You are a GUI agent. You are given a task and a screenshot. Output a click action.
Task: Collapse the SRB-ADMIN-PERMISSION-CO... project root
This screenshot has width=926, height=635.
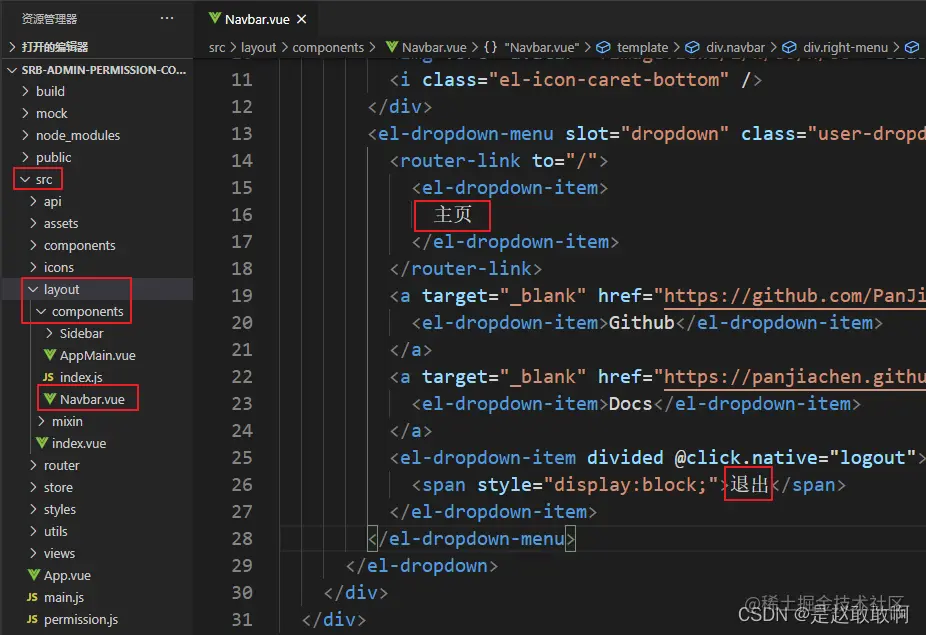pos(97,70)
